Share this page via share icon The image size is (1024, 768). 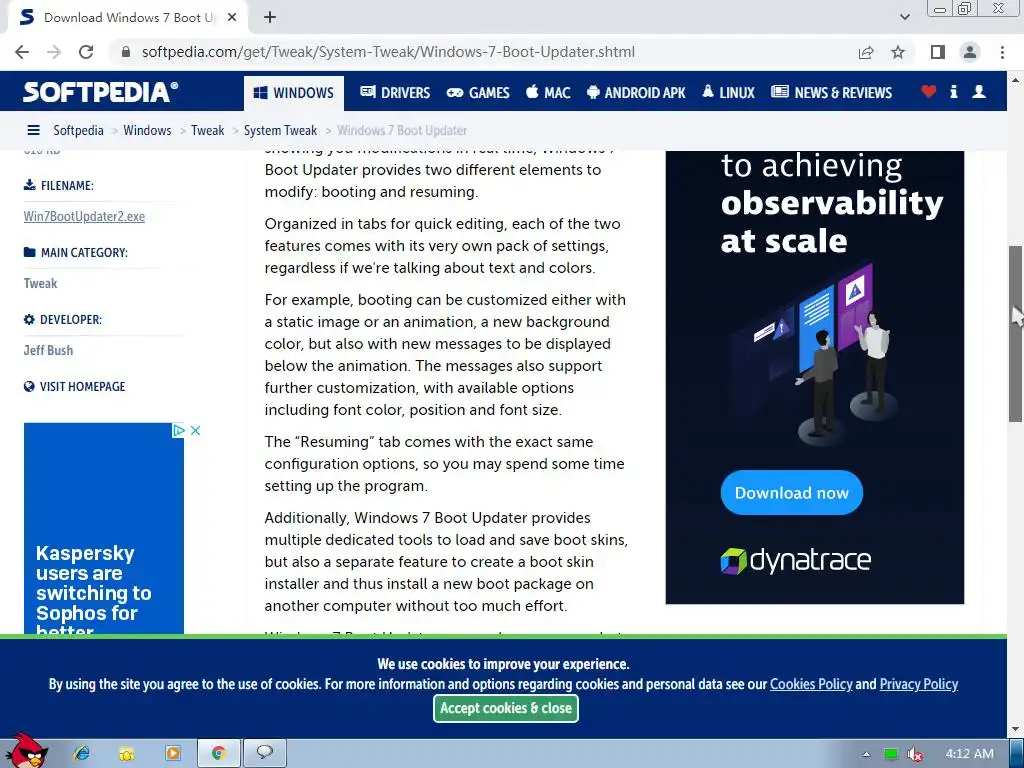click(x=866, y=52)
